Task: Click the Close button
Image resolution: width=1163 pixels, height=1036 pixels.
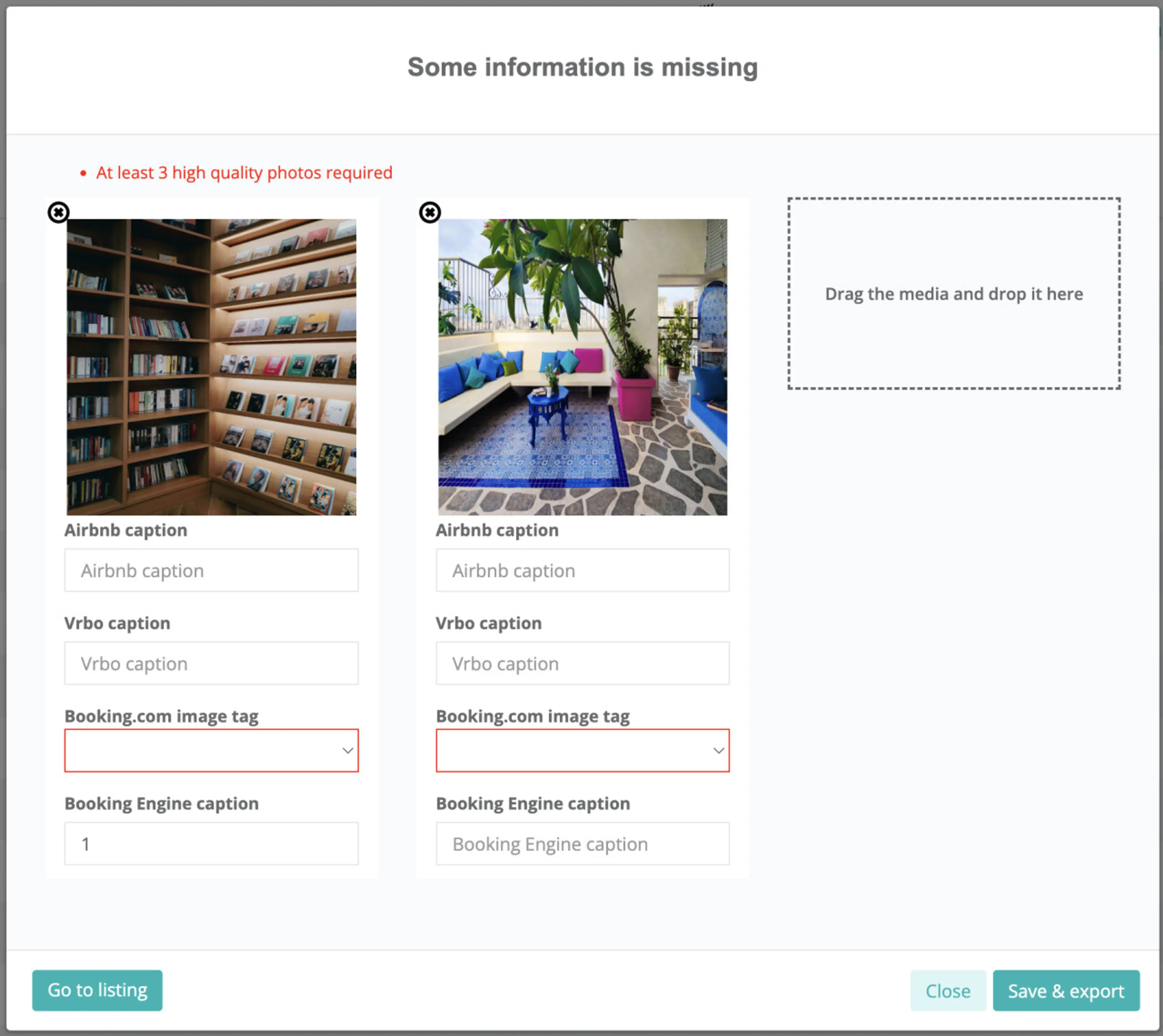Action: coord(948,991)
